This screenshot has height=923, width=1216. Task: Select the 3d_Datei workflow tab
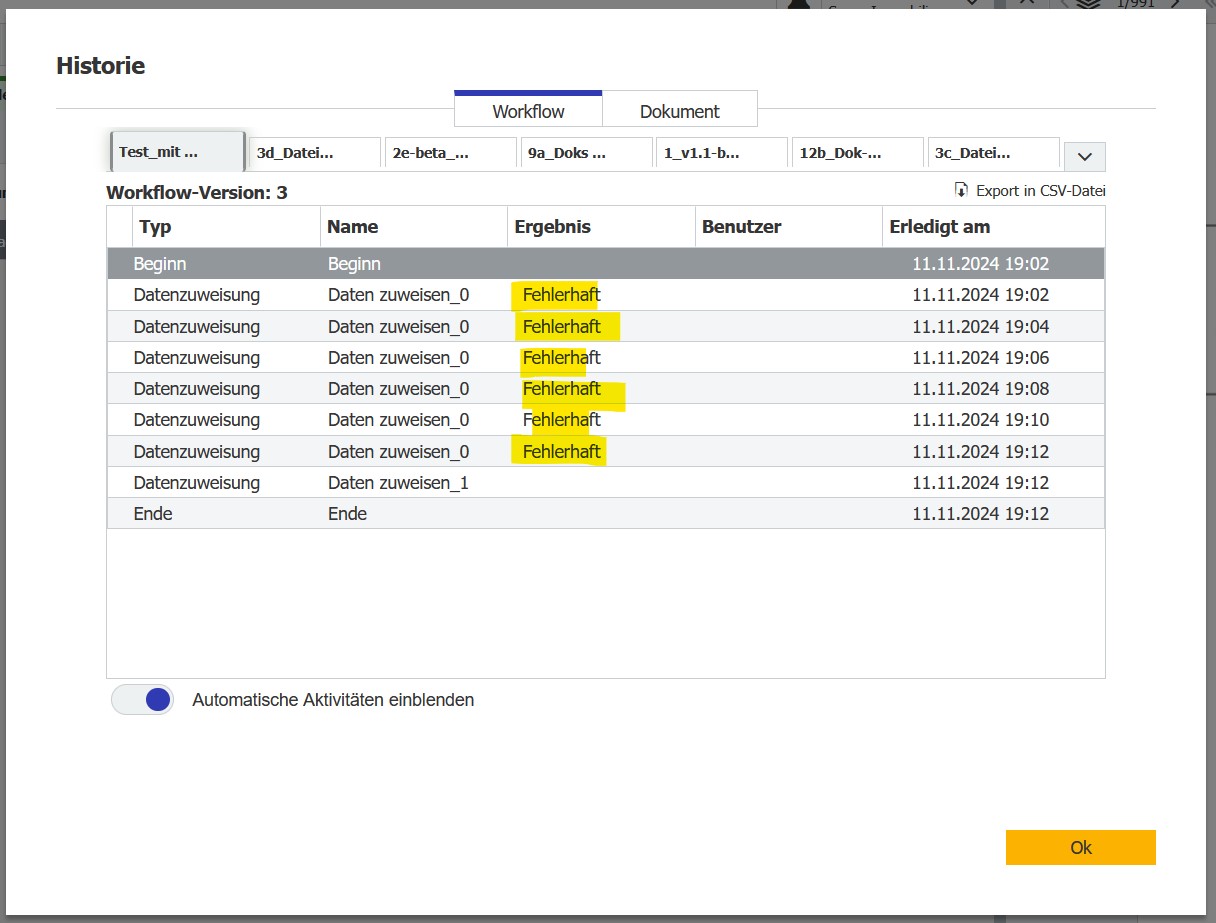314,153
